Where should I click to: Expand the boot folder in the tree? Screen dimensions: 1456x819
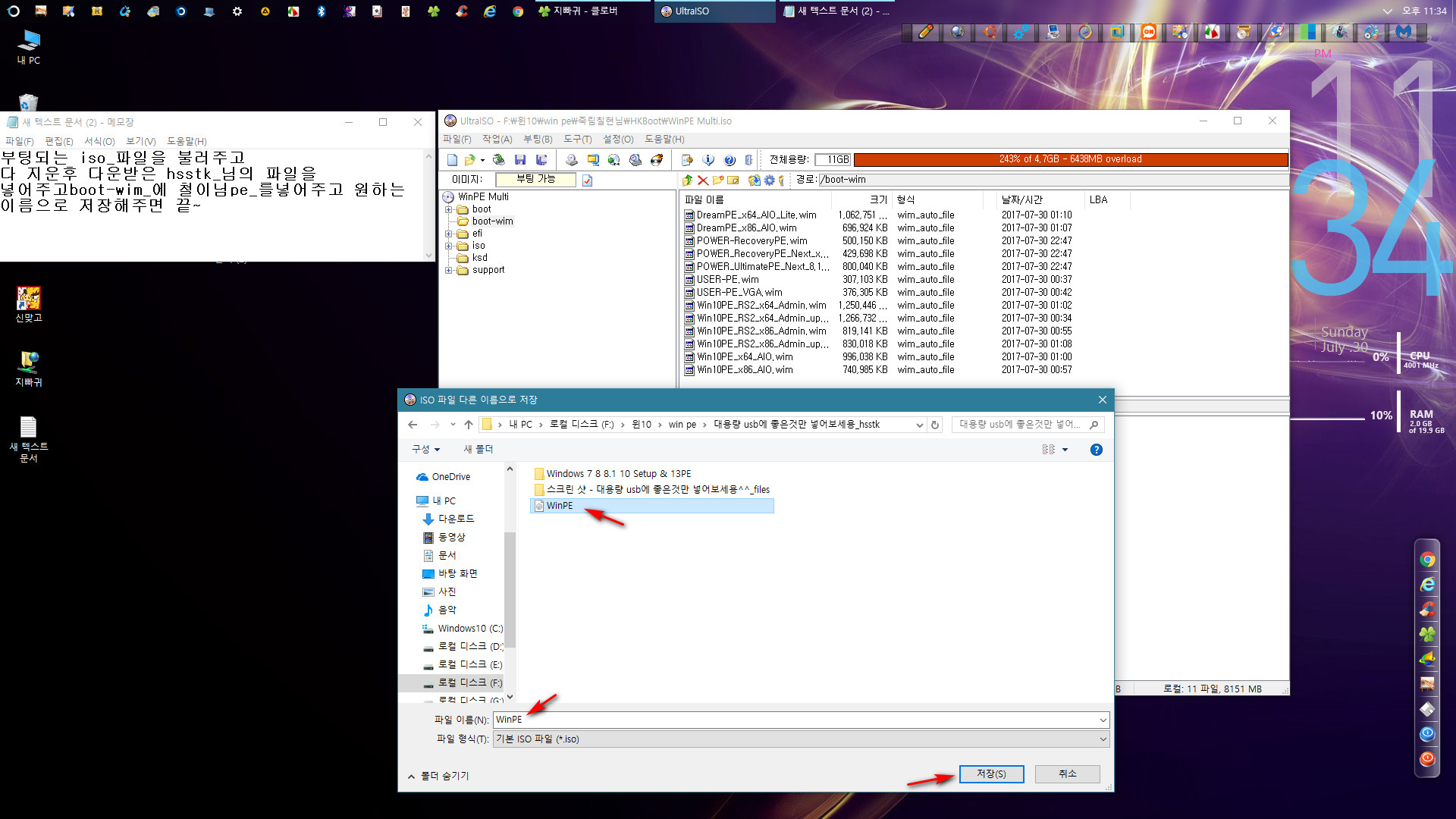448,209
